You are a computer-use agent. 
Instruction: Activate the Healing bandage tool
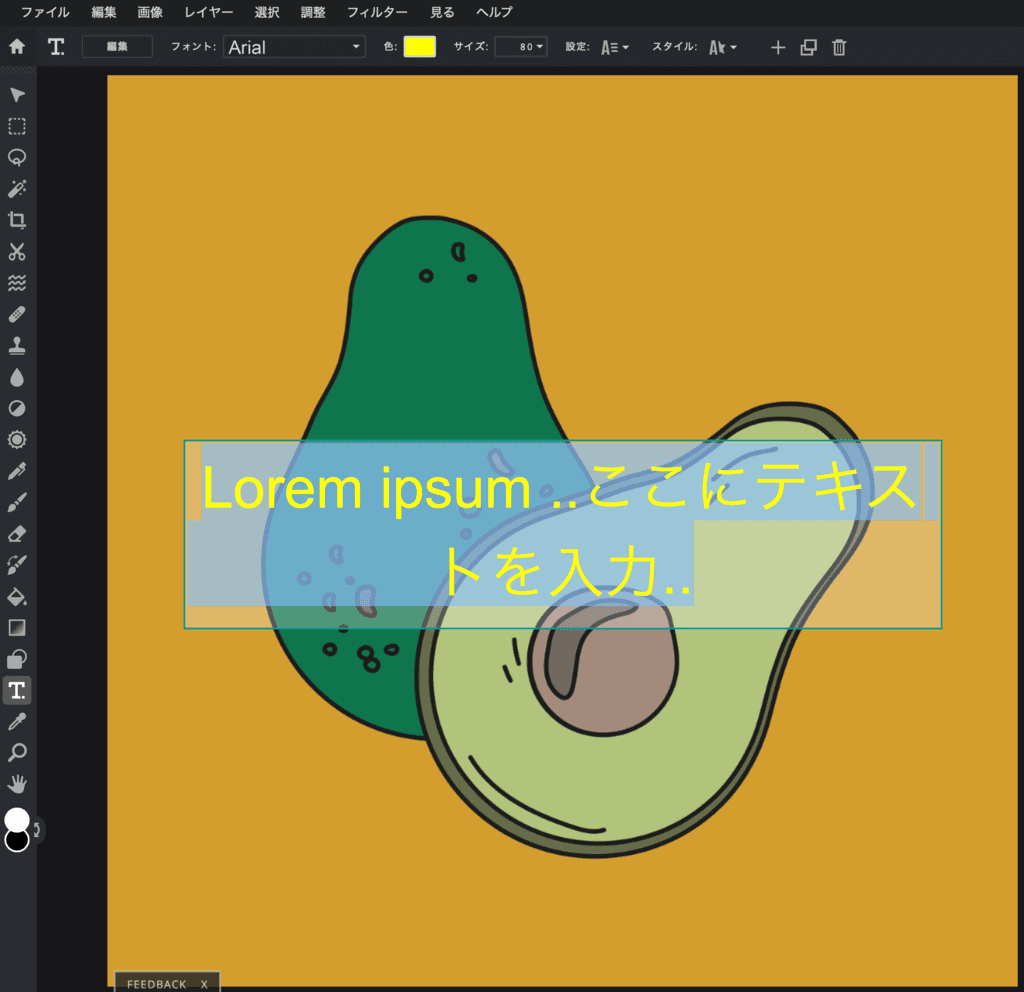click(x=16, y=314)
